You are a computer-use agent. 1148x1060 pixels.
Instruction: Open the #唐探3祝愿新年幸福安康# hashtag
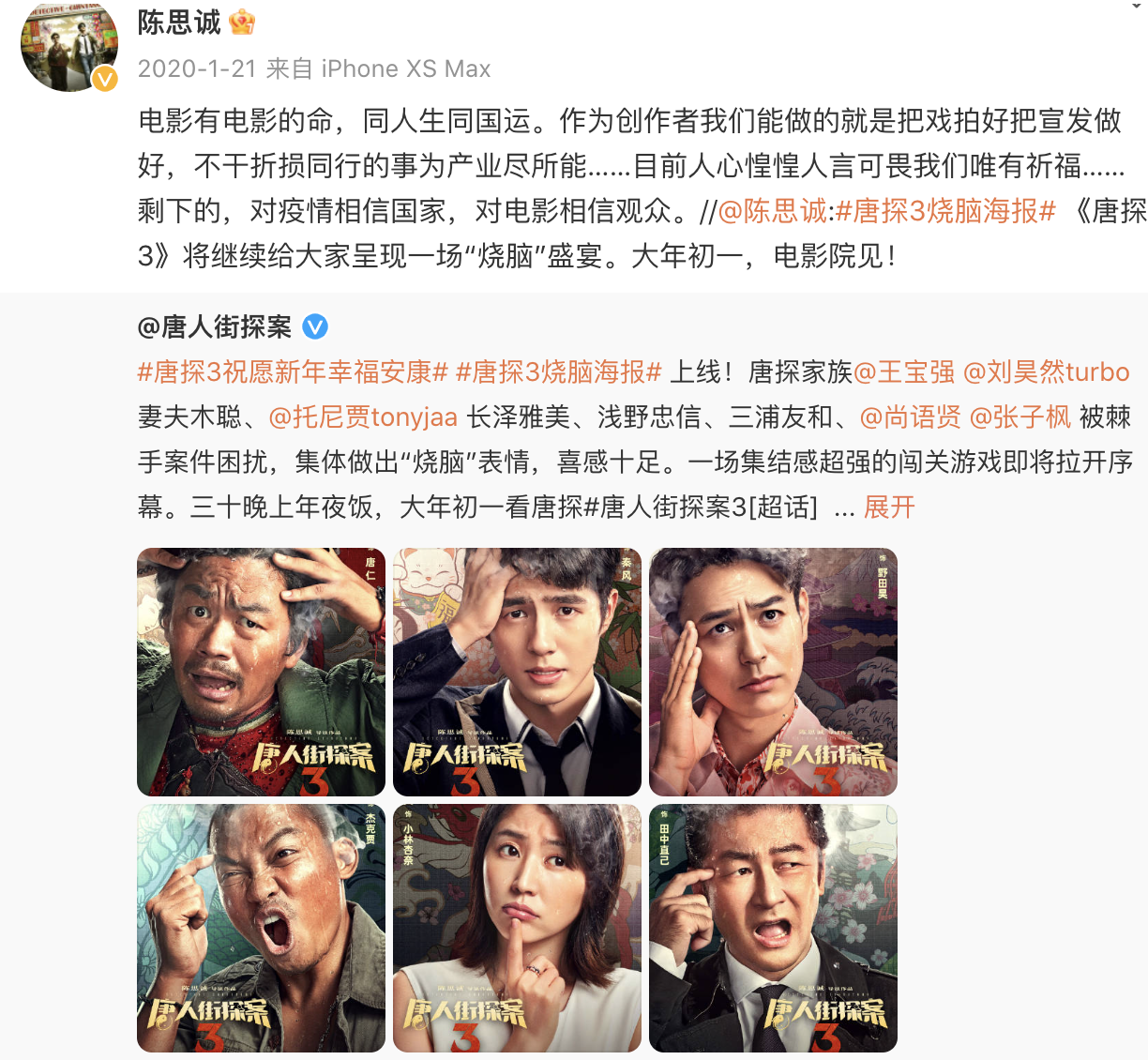click(294, 372)
